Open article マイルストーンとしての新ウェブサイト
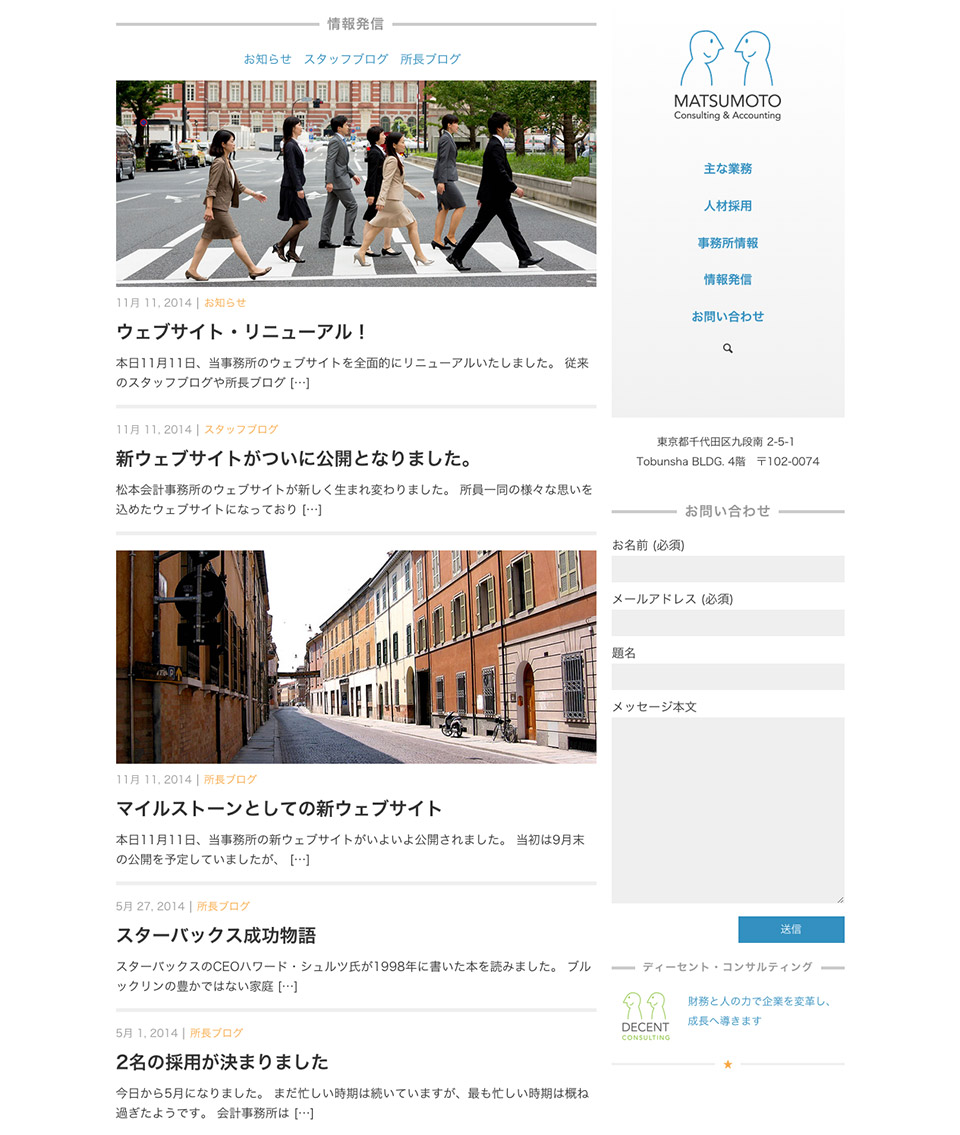This screenshot has width=960, height=1135. click(279, 809)
